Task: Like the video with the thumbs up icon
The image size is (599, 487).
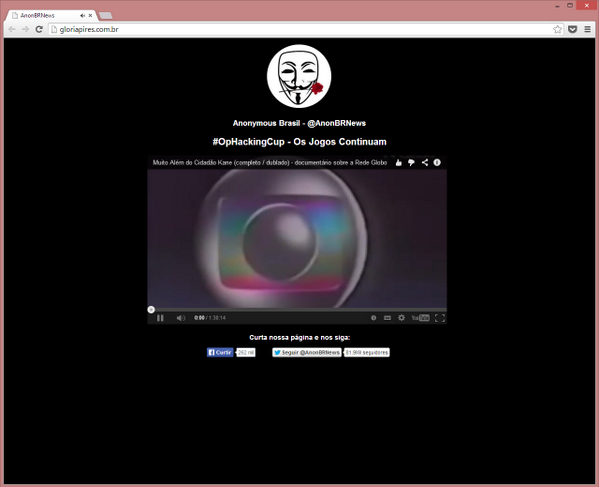Action: (x=398, y=163)
